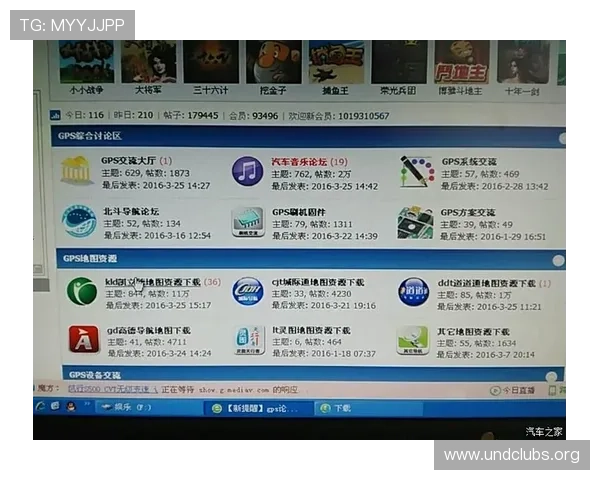
Task: Open the 汽车音乐论坛 forum link
Action: (299, 162)
